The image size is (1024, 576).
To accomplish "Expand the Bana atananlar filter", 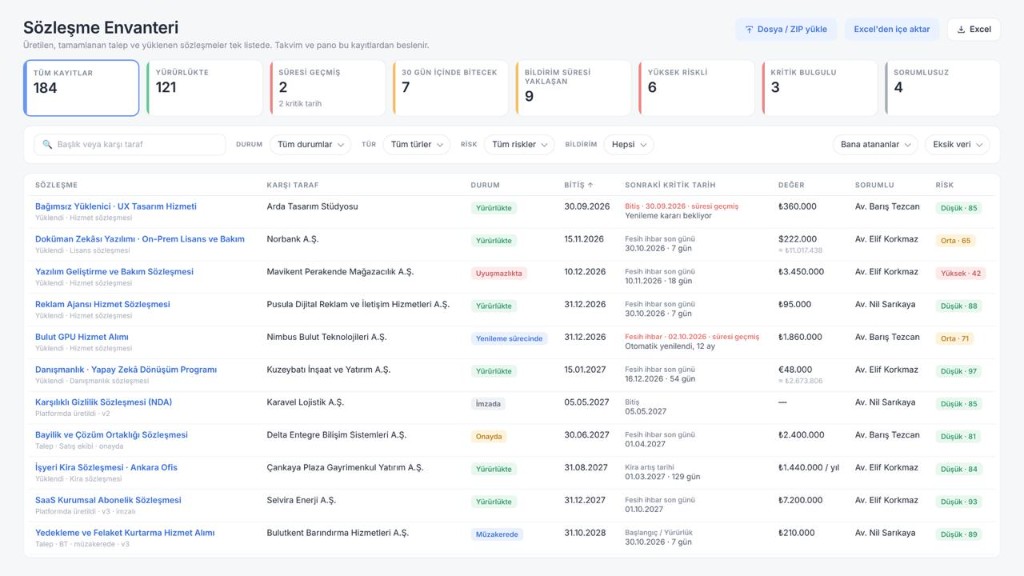I will [875, 144].
